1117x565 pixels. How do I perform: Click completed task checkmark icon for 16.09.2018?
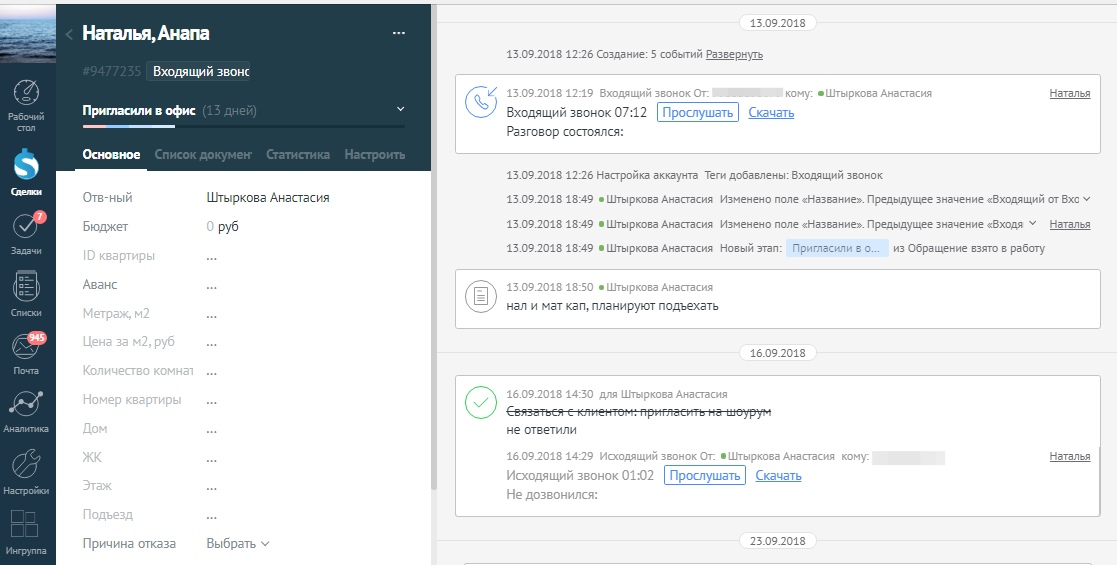point(481,402)
